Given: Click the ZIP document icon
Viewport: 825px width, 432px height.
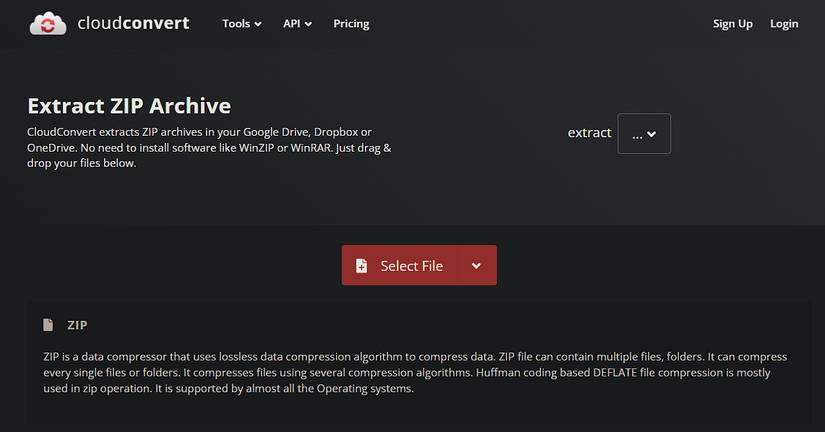Looking at the screenshot, I should (x=48, y=325).
